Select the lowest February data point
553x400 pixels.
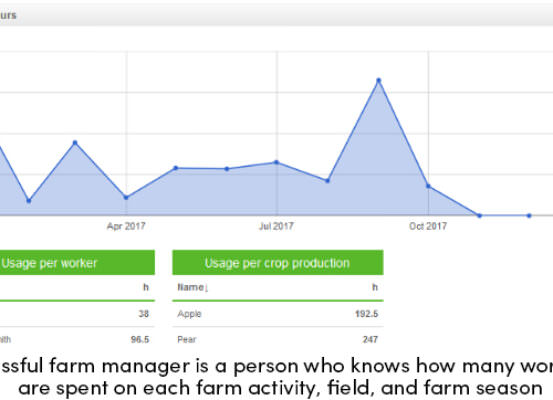[x=29, y=201]
